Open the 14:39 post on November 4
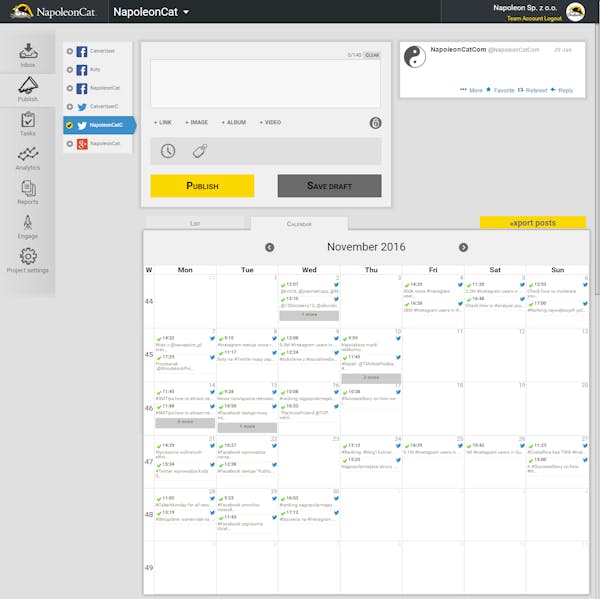600x599 pixels. [433, 290]
